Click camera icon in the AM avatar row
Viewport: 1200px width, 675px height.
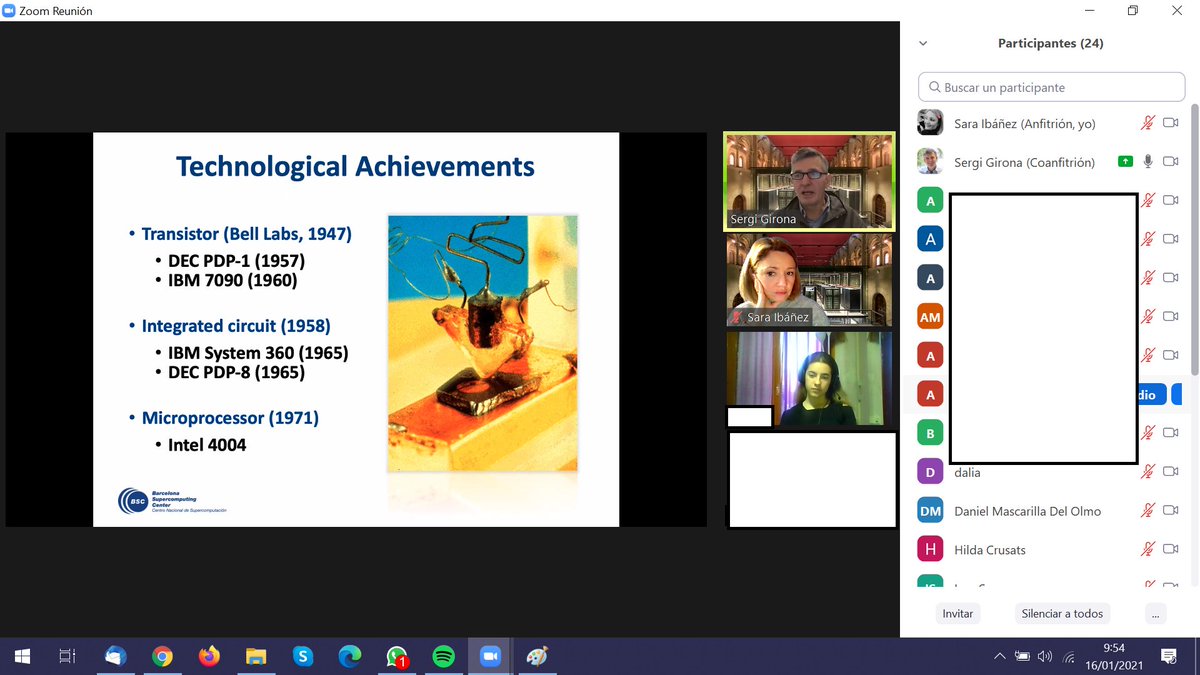click(1170, 317)
